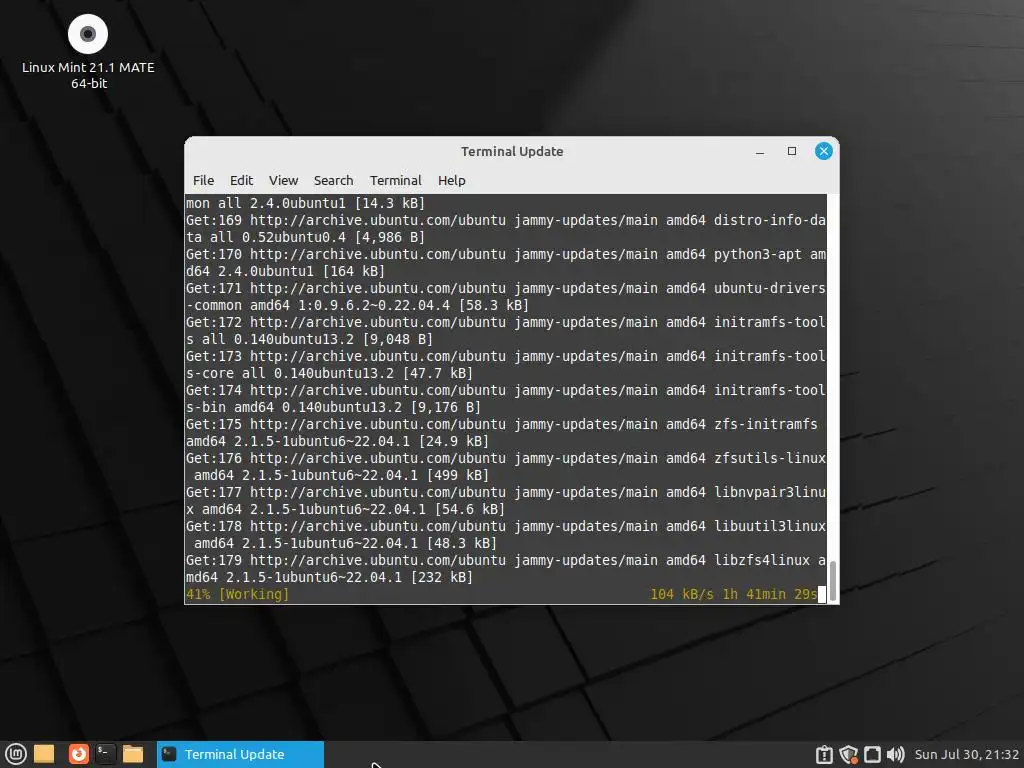Launch Firefox from the panel

point(79,754)
